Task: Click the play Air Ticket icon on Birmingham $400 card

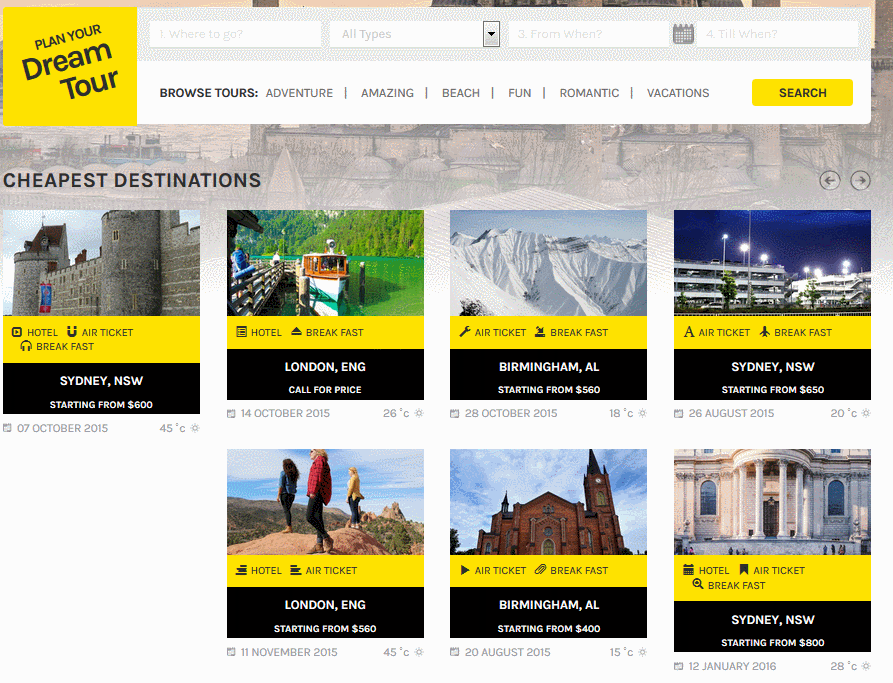Action: point(465,570)
